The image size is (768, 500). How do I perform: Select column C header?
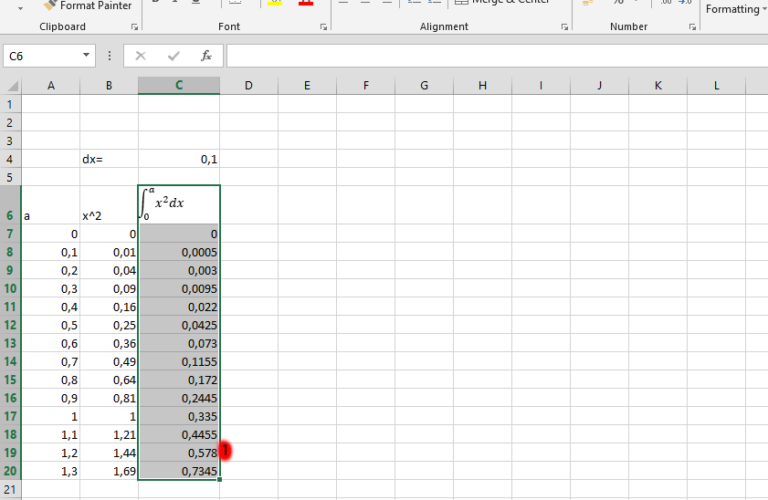coord(179,86)
